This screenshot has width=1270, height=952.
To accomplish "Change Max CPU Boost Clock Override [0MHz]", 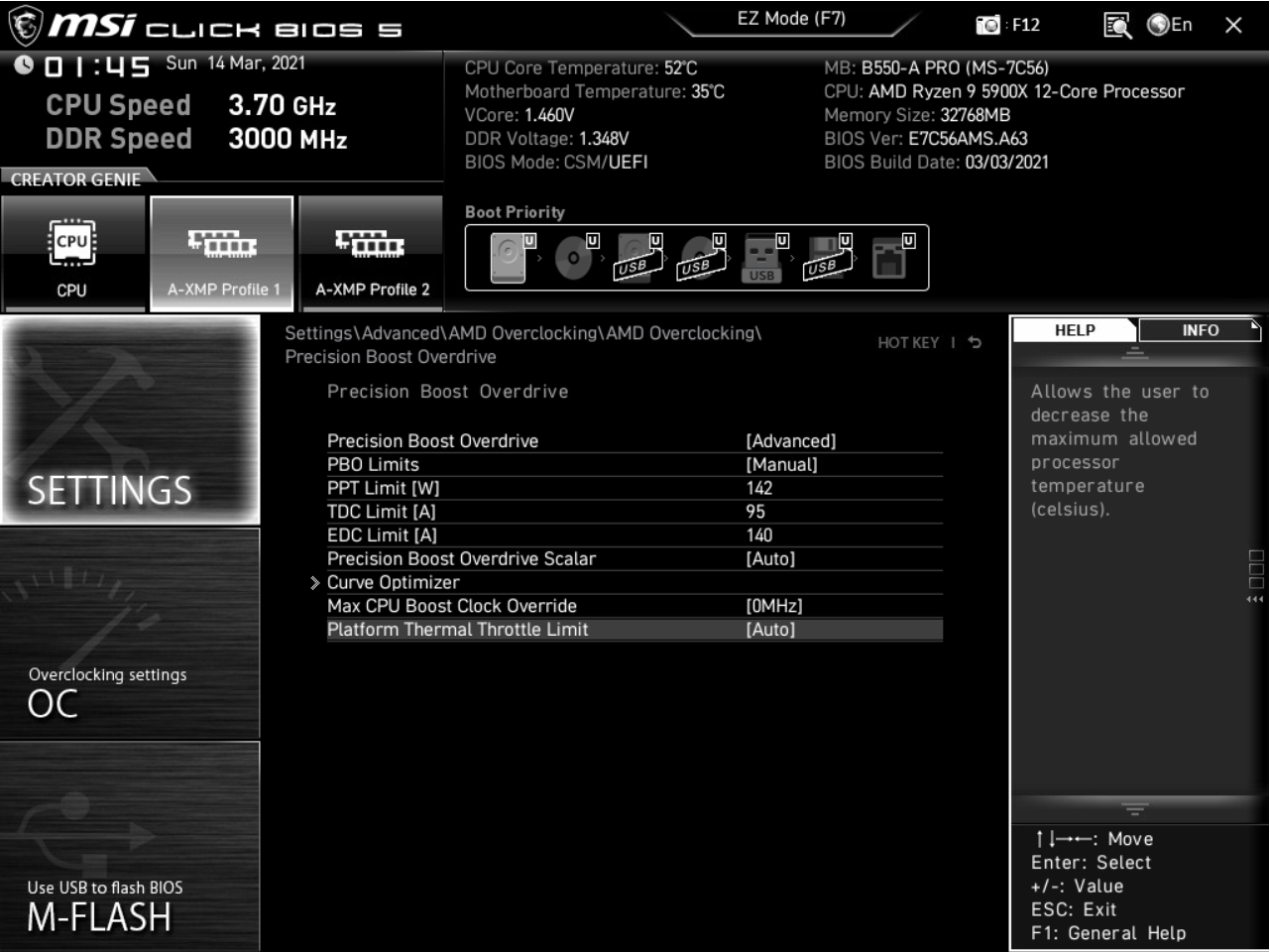I will pos(773,606).
